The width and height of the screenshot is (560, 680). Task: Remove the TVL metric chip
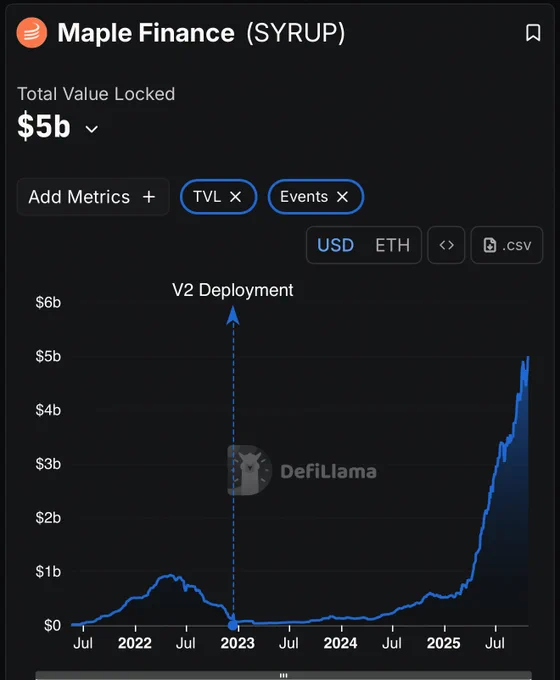(236, 197)
